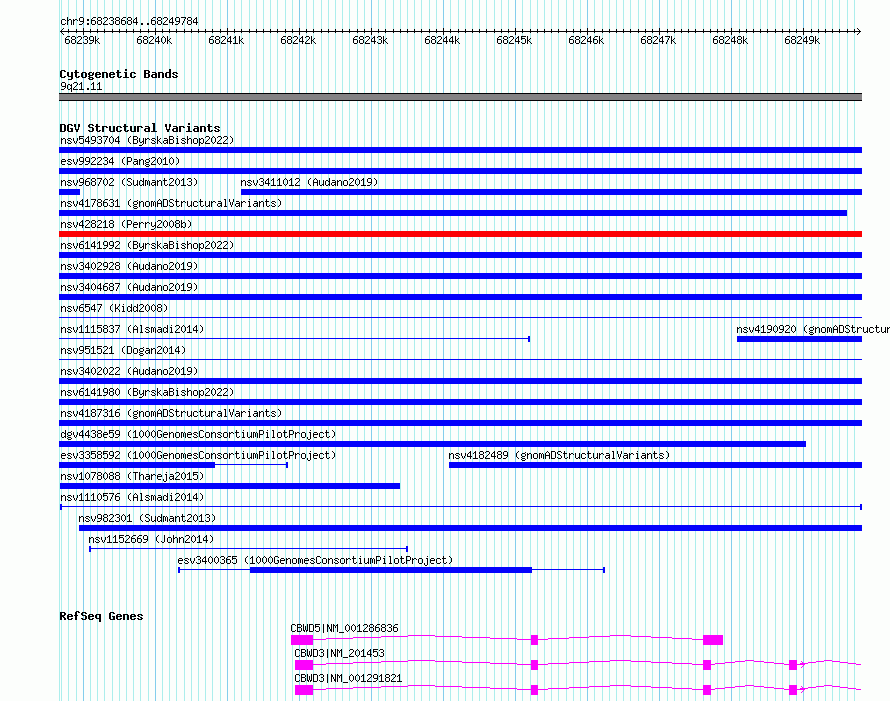The width and height of the screenshot is (890, 701).
Task: Select esv3358592 (1000GenomesConsortiumPilotProject) label
Action: (x=198, y=455)
